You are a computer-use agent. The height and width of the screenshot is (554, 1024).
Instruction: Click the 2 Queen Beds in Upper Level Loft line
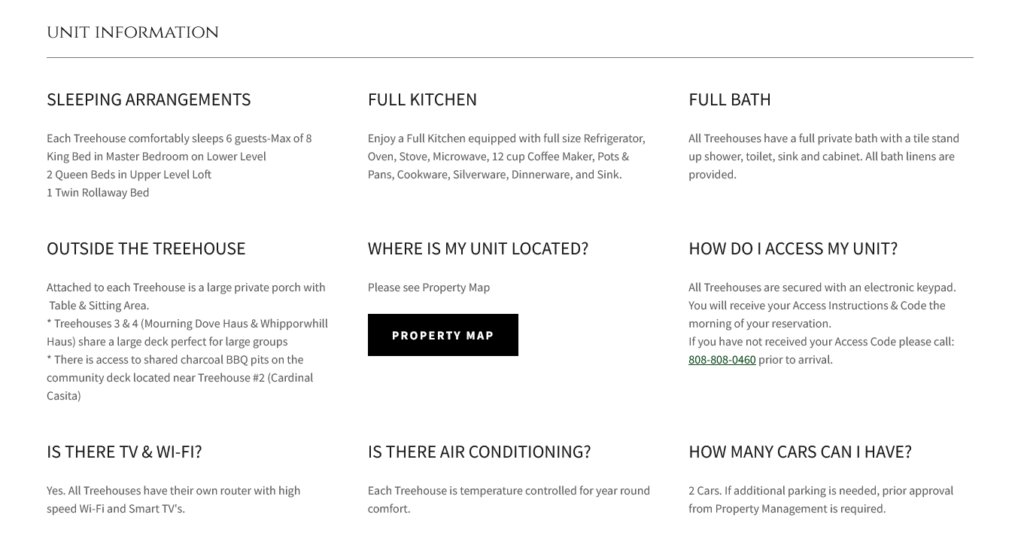129,174
